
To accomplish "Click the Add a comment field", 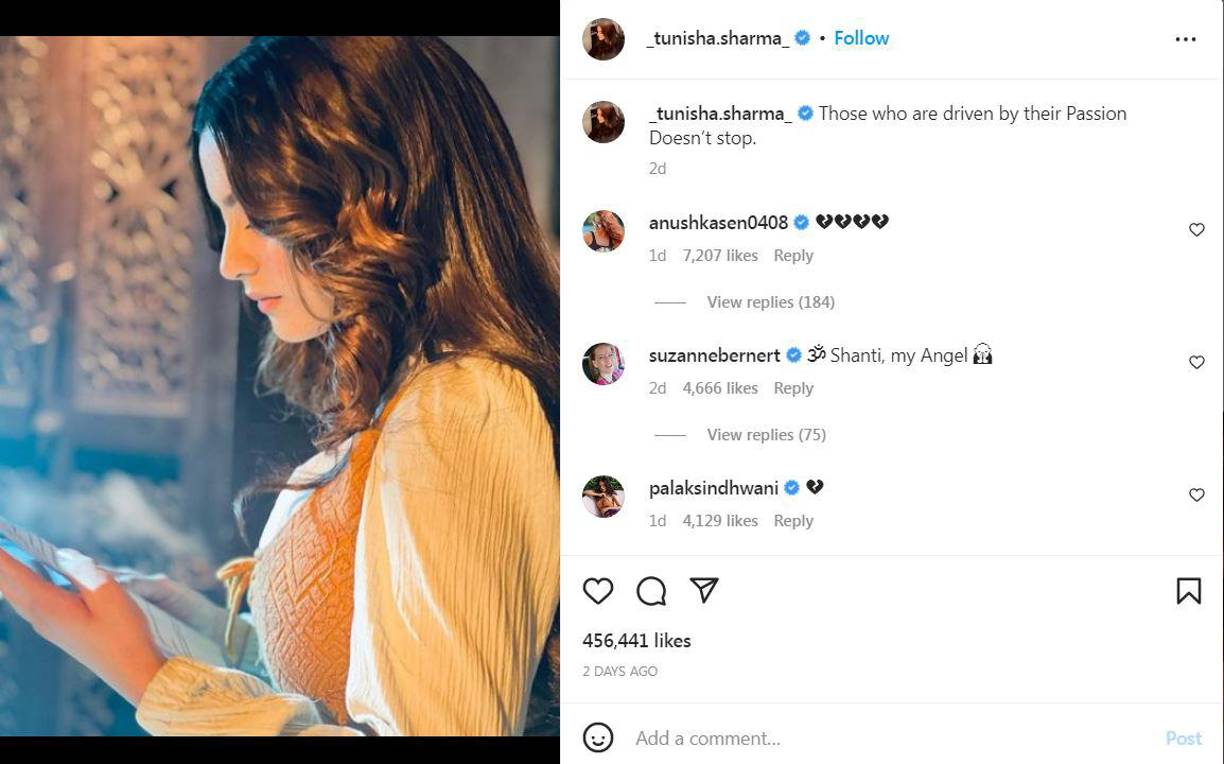I will coord(707,738).
